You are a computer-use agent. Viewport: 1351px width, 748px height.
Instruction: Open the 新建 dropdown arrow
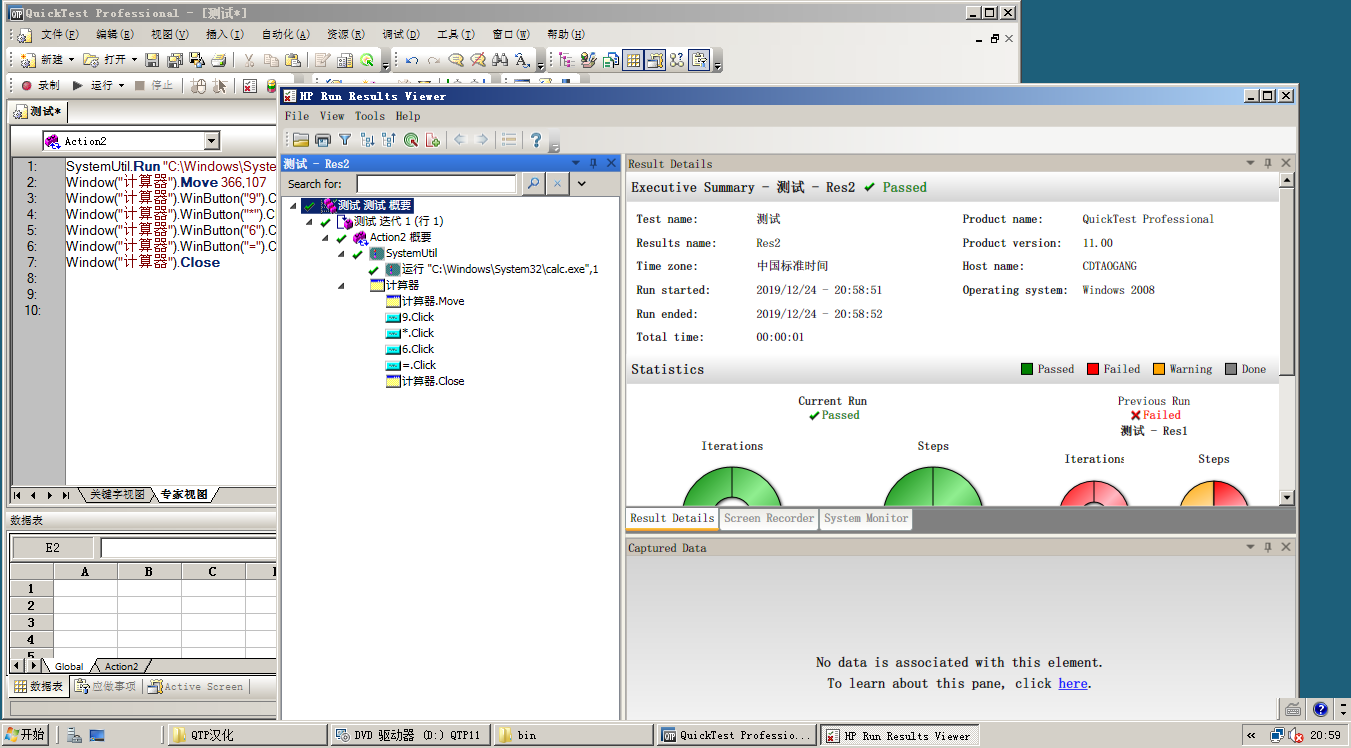tap(71, 60)
